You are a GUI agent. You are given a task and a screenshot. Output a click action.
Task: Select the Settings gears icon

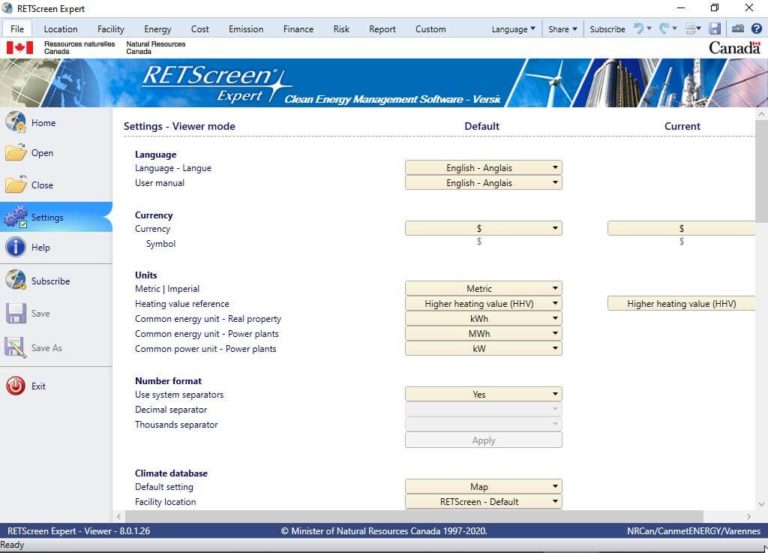pyautogui.click(x=16, y=217)
